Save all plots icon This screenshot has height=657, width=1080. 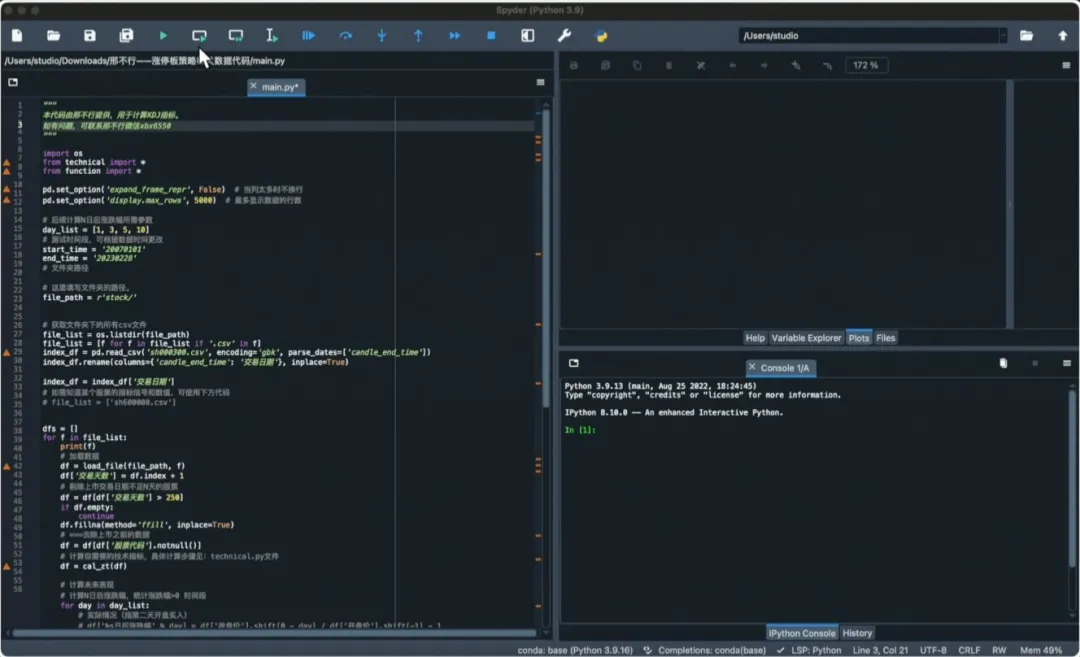605,65
